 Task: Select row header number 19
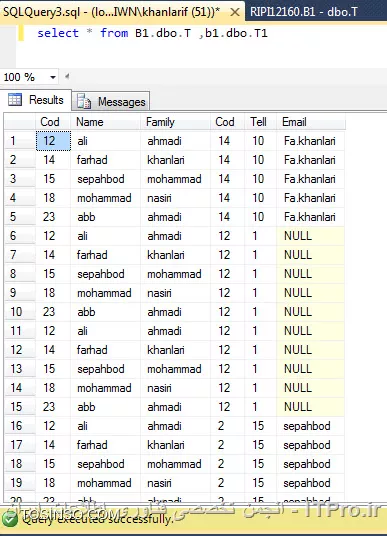pos(19,483)
